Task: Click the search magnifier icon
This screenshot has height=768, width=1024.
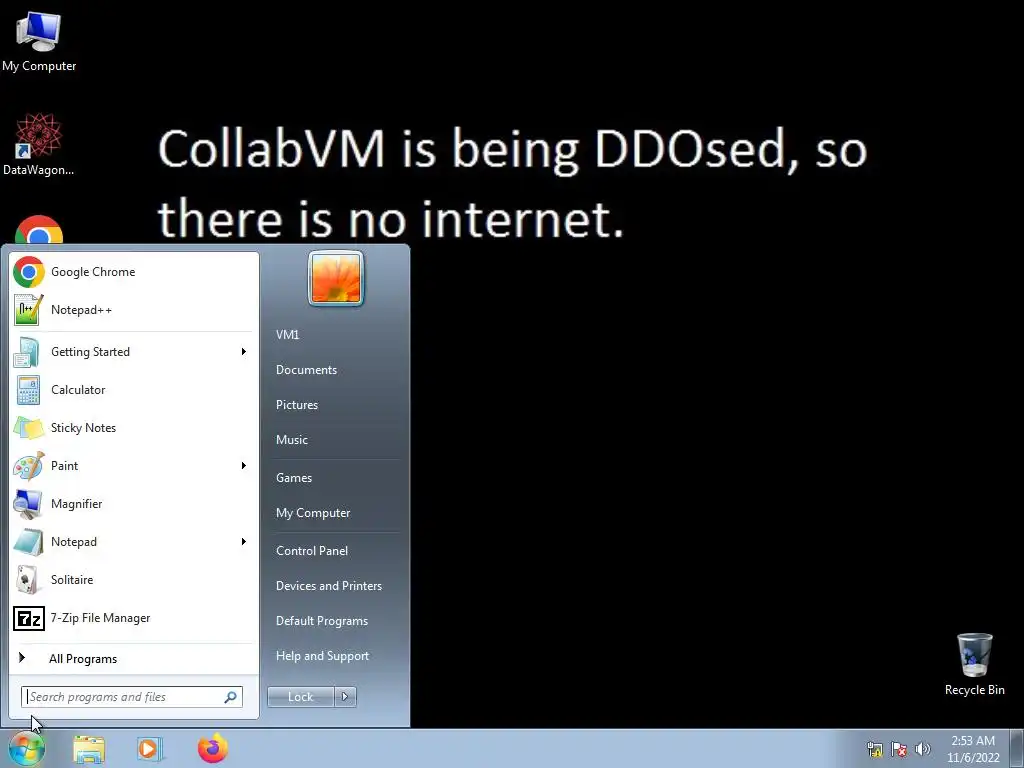Action: pyautogui.click(x=230, y=697)
